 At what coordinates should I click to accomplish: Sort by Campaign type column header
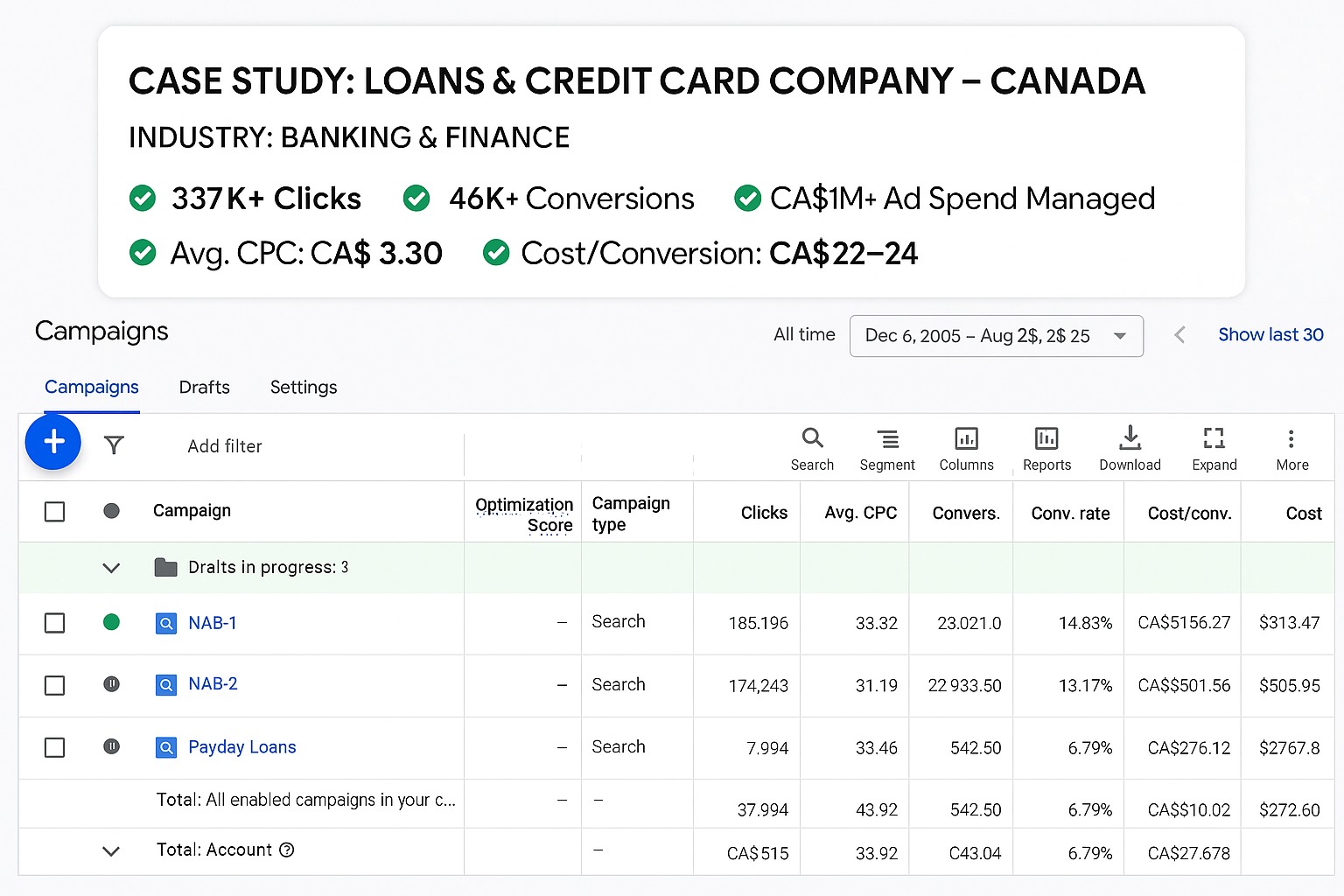(631, 514)
